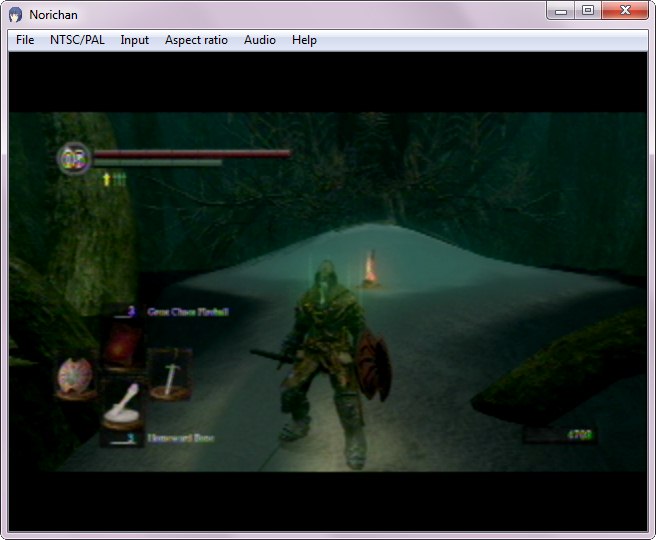Click the green stamina bar
The height and width of the screenshot is (540, 656).
click(158, 162)
